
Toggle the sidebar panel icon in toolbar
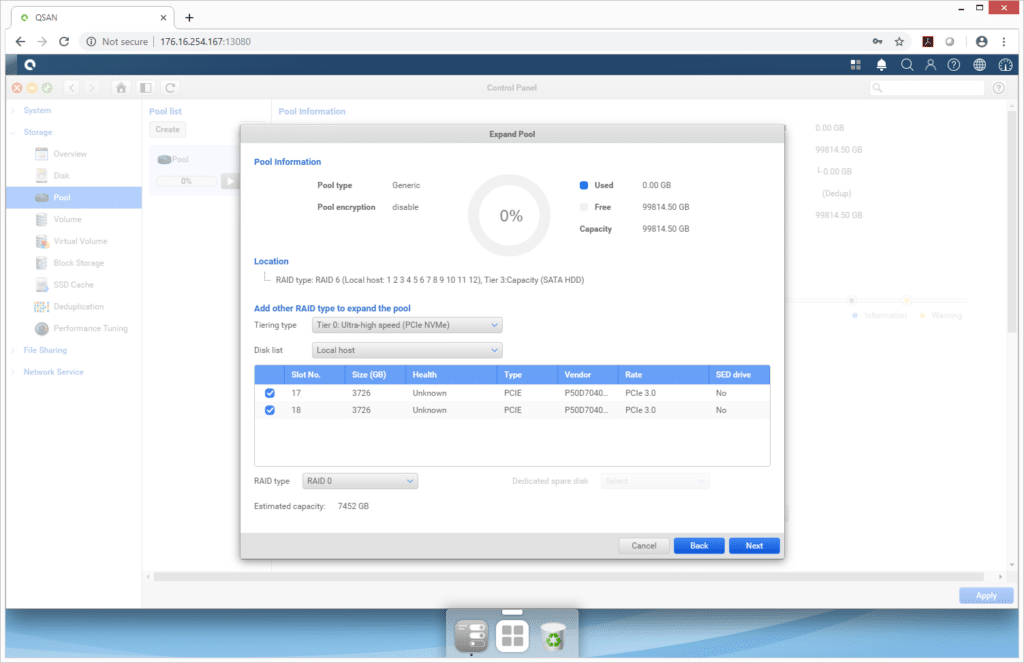[x=146, y=88]
